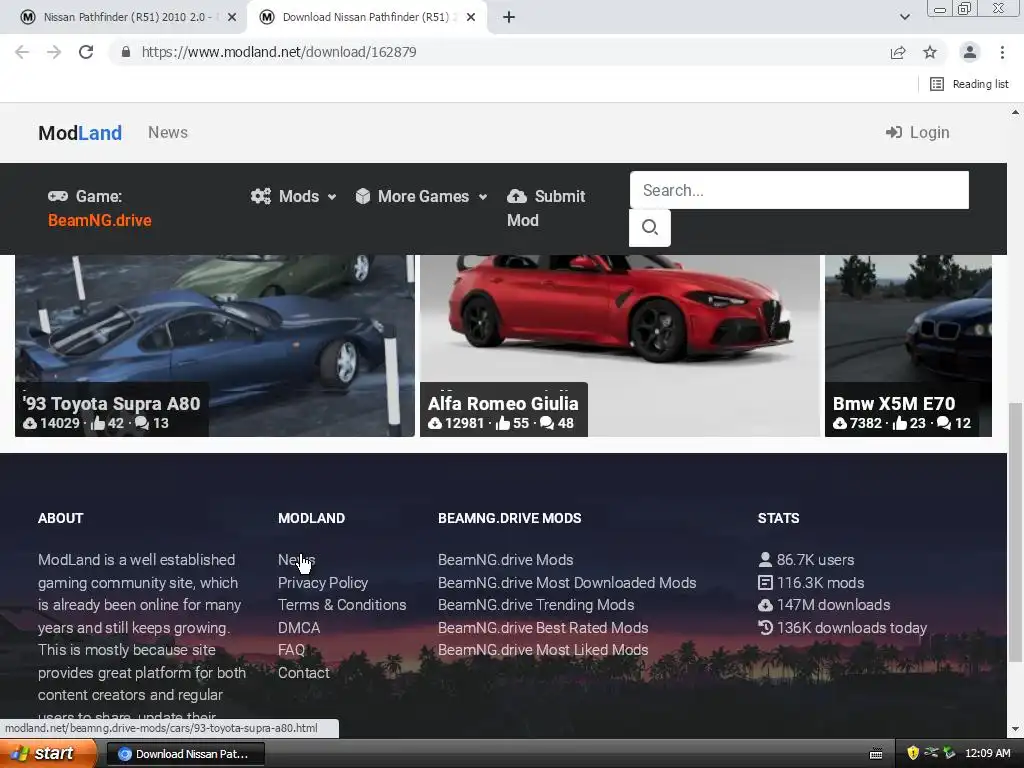This screenshot has height=768, width=1024.
Task: Open the browser profile avatar icon
Action: (x=970, y=52)
